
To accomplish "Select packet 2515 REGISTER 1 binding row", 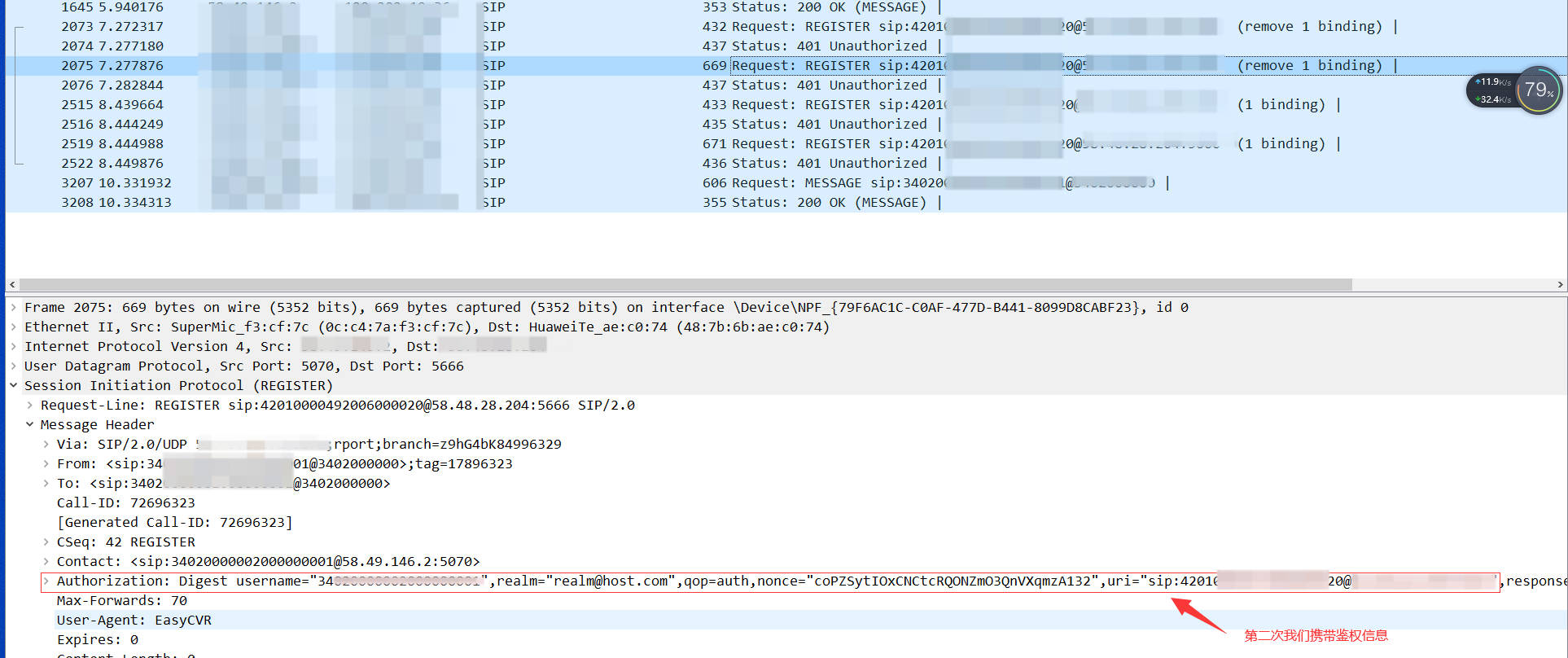I will point(786,105).
